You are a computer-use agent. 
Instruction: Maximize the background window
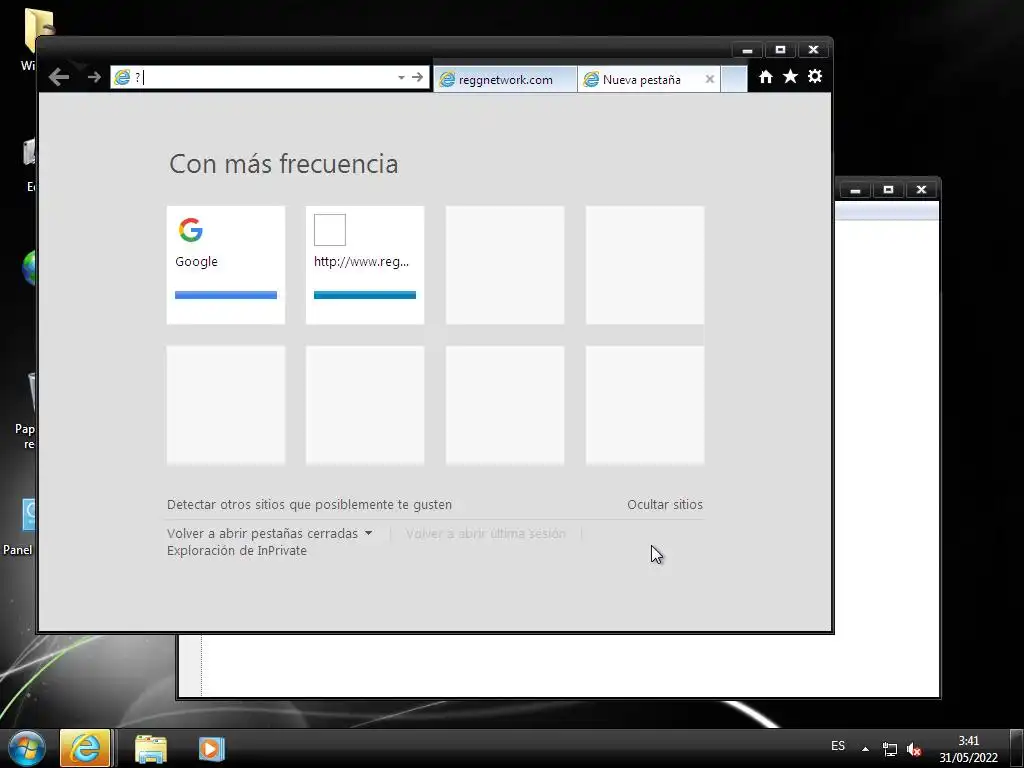888,190
